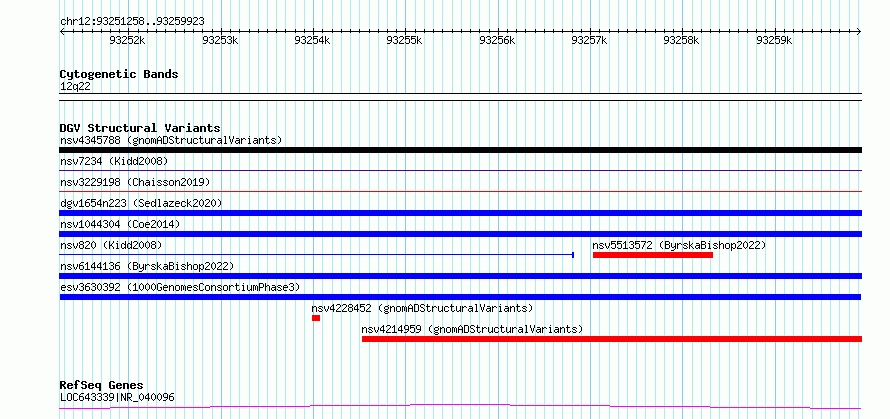Select the DGV Structural Variants track heading
Screen dimensions: 890x419
click(140, 128)
